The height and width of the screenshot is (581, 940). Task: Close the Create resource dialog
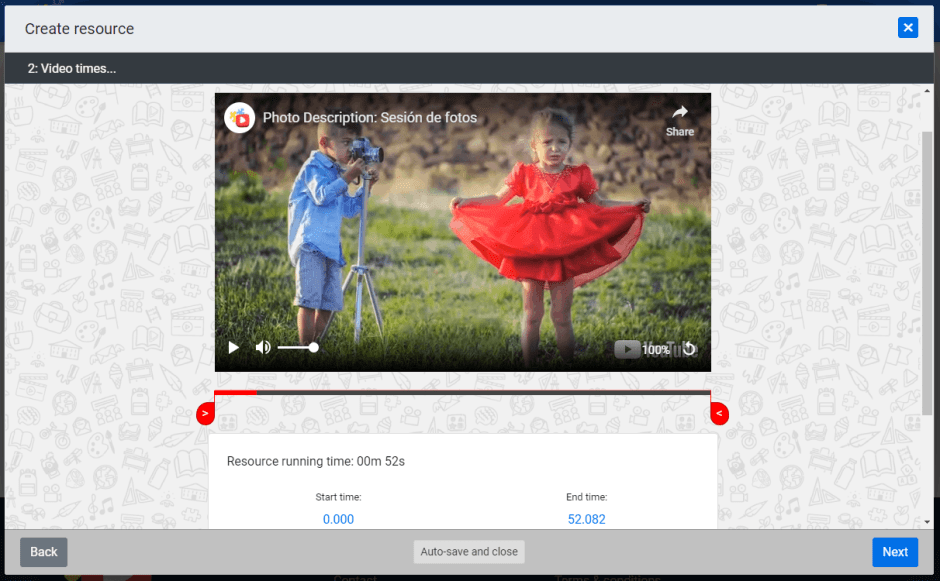pos(908,28)
